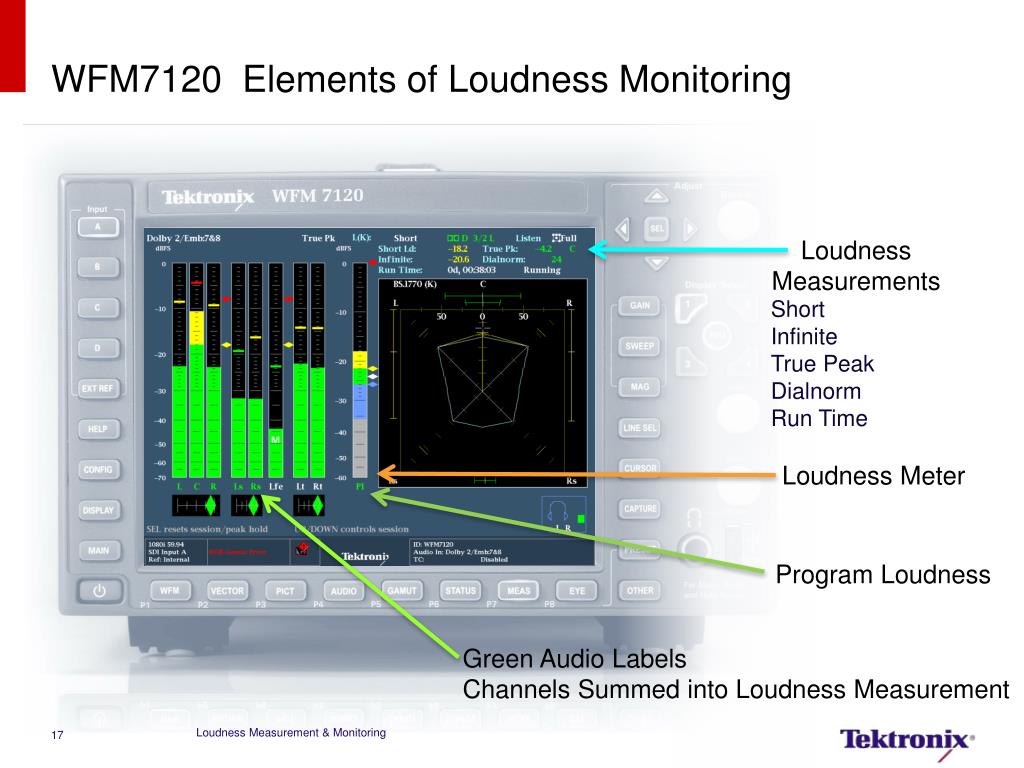Switch to the WFM display mode
1024x768 pixels.
point(169,590)
